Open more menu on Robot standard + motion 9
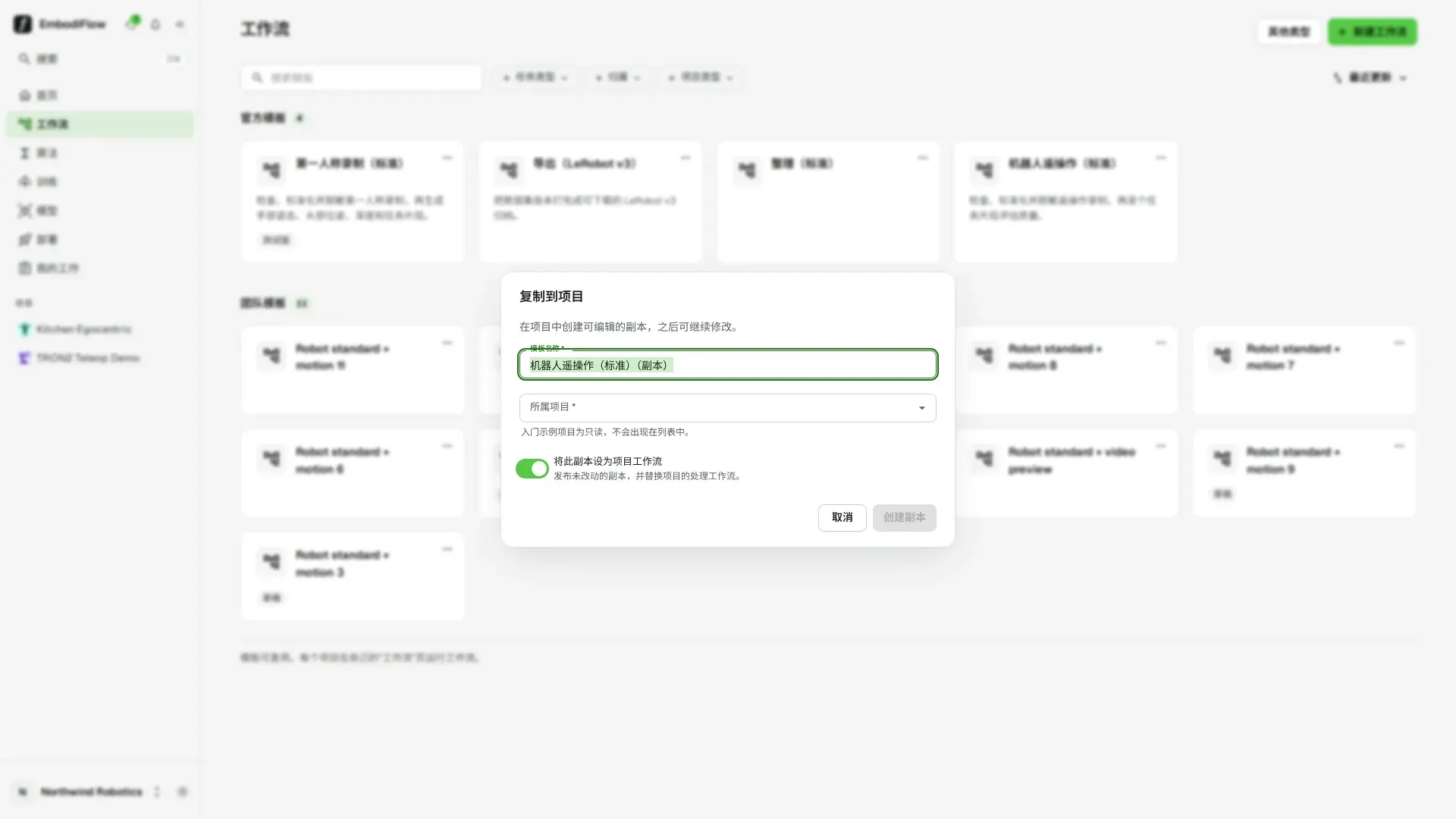The width and height of the screenshot is (1456, 819). tap(1399, 447)
